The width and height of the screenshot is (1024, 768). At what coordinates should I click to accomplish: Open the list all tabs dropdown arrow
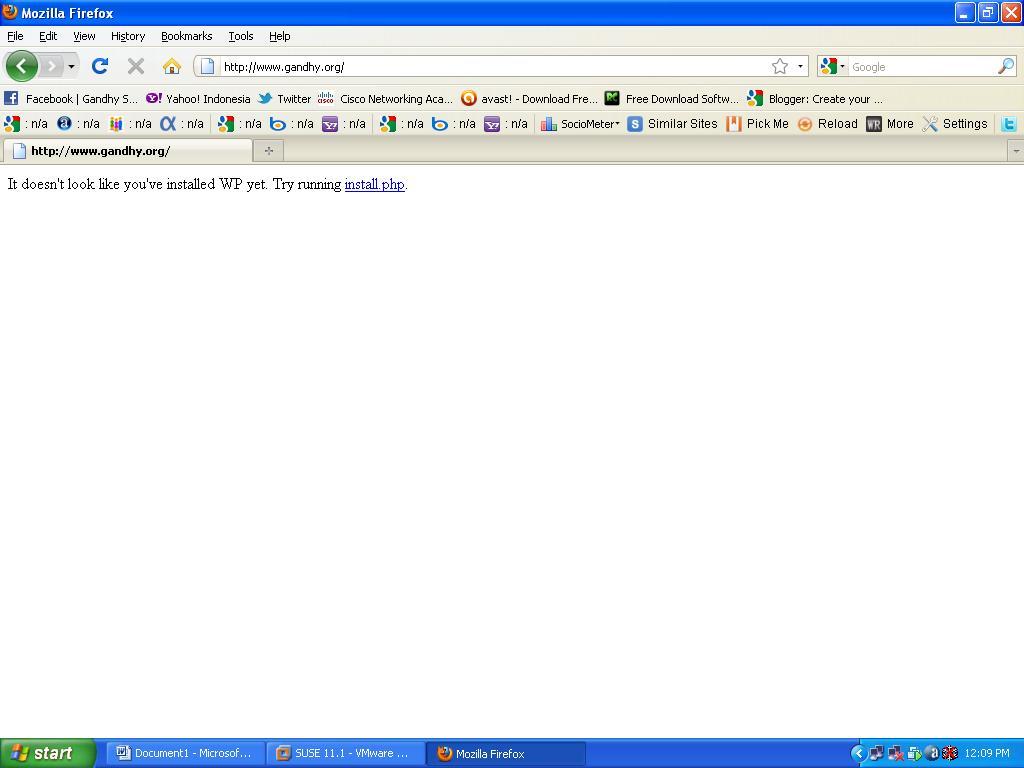(1016, 151)
